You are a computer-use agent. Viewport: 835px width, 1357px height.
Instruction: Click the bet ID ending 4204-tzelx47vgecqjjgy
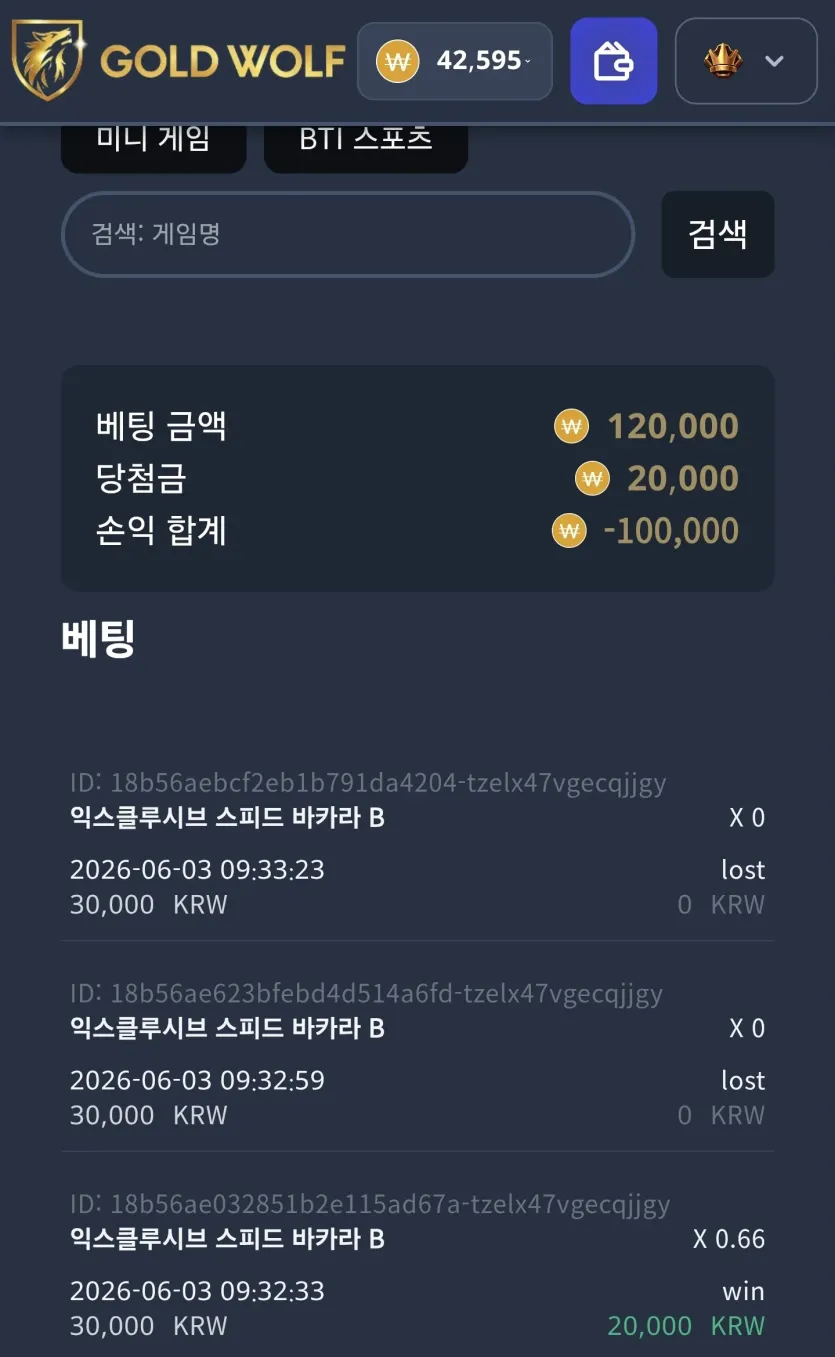(x=368, y=783)
